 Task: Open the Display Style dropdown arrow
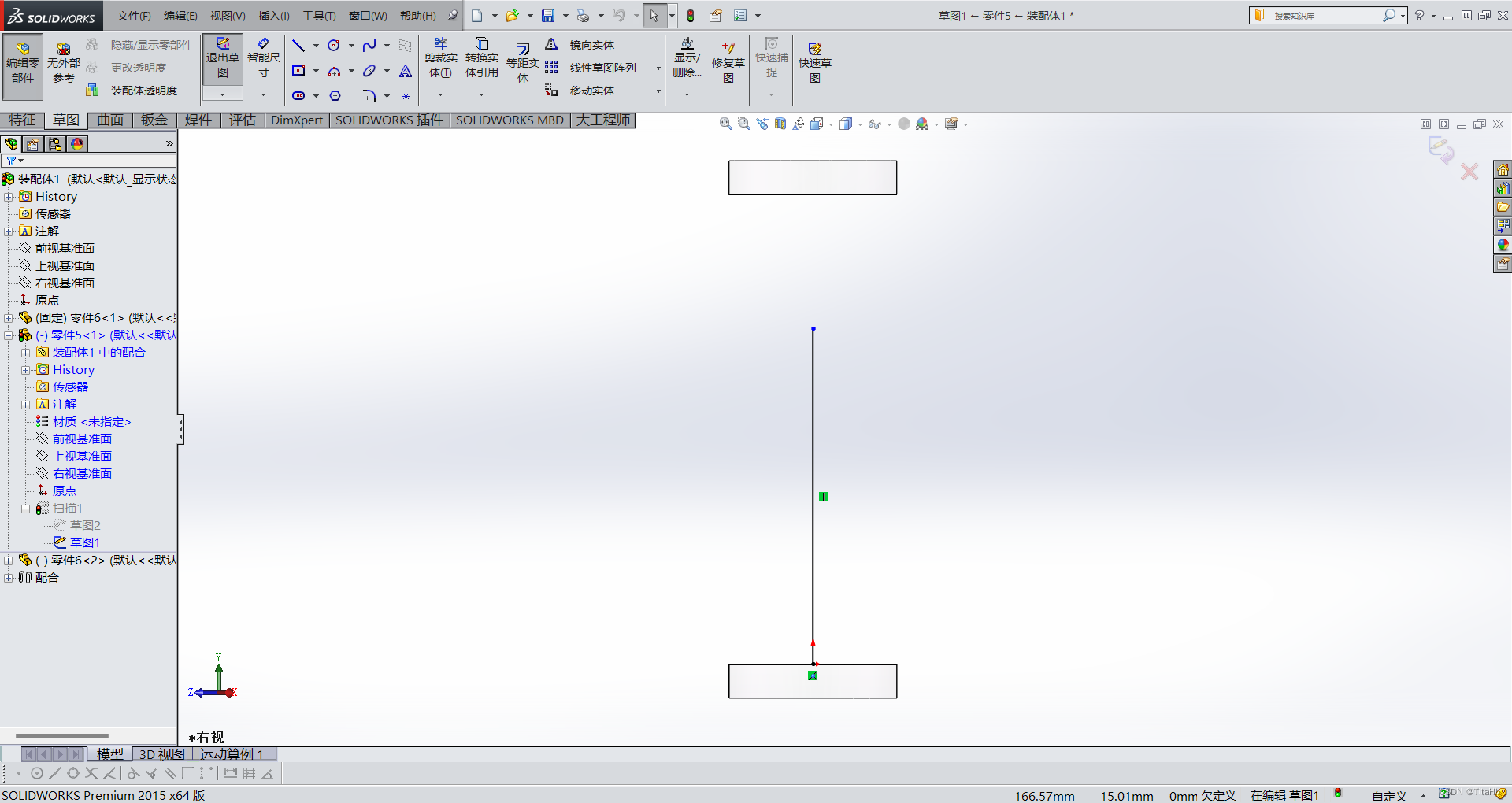click(x=860, y=124)
